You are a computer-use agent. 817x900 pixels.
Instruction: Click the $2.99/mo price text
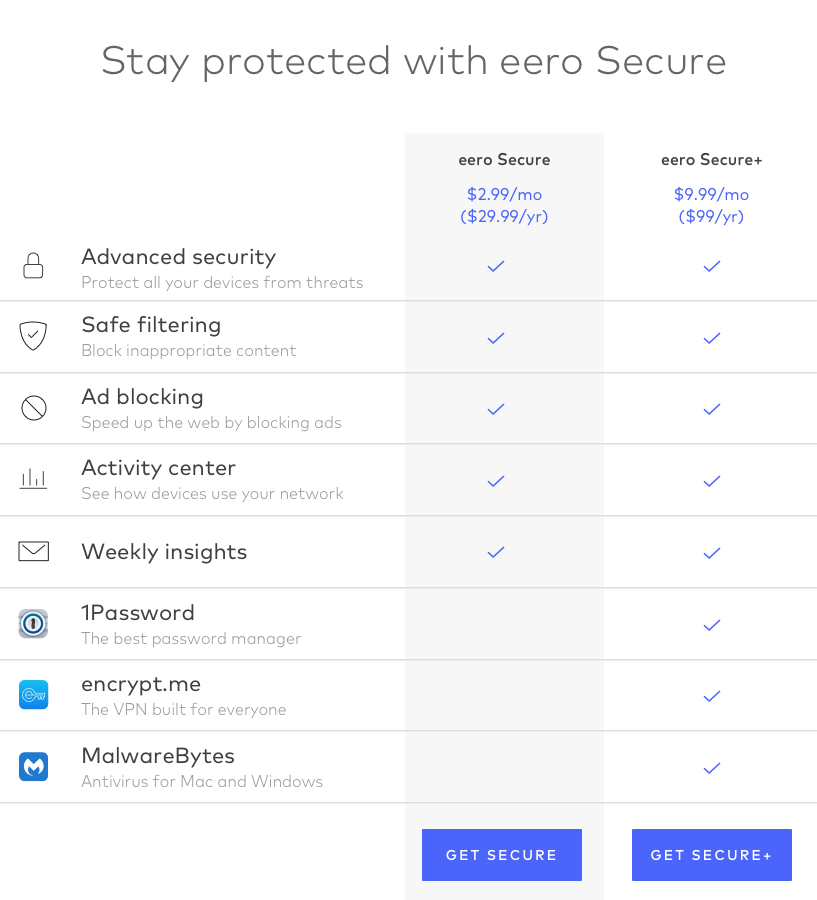[504, 194]
